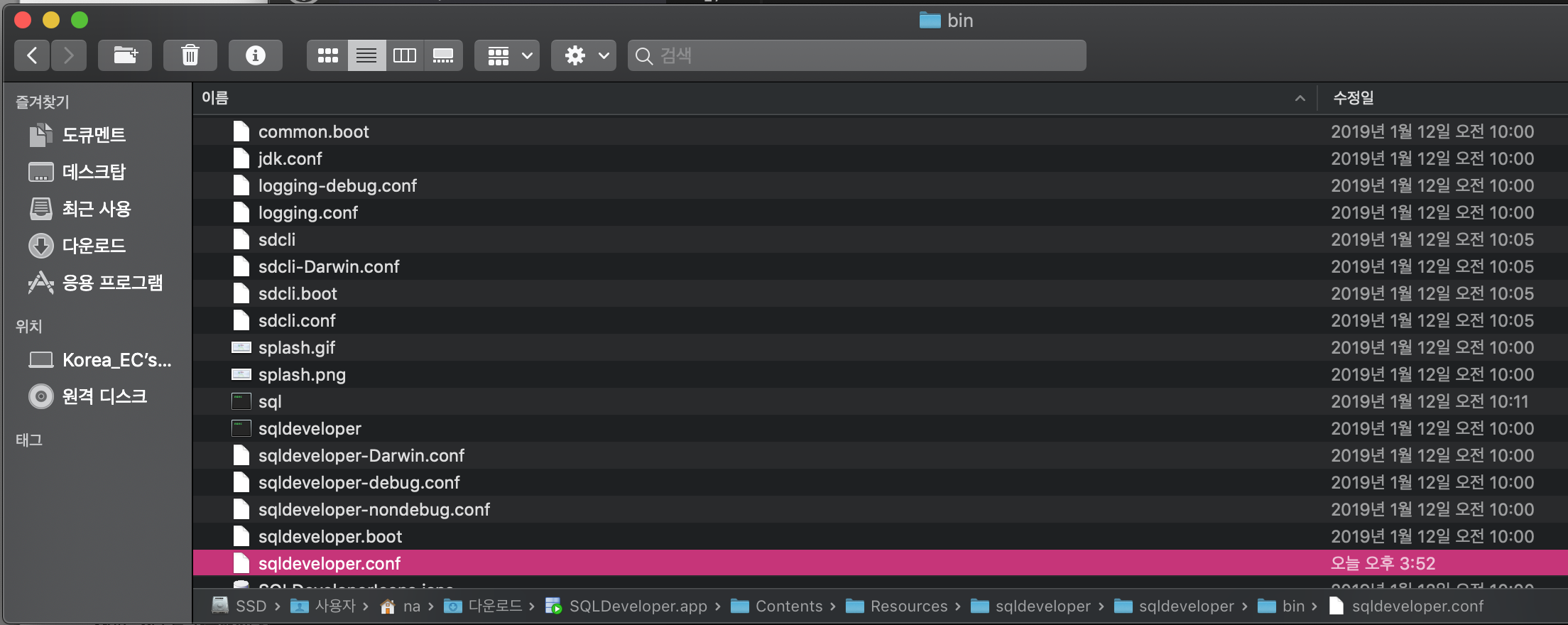
Task: Open 데스크탑 in the sidebar
Action: click(94, 171)
